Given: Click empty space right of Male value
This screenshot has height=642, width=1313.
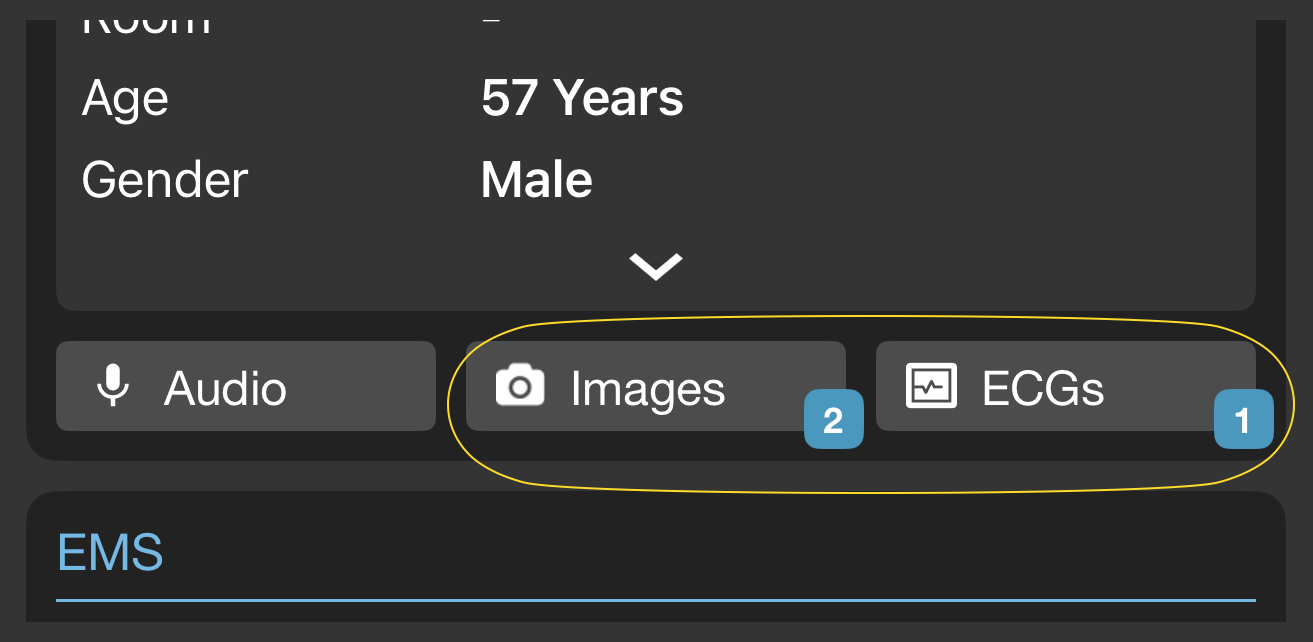Looking at the screenshot, I should [x=900, y=181].
